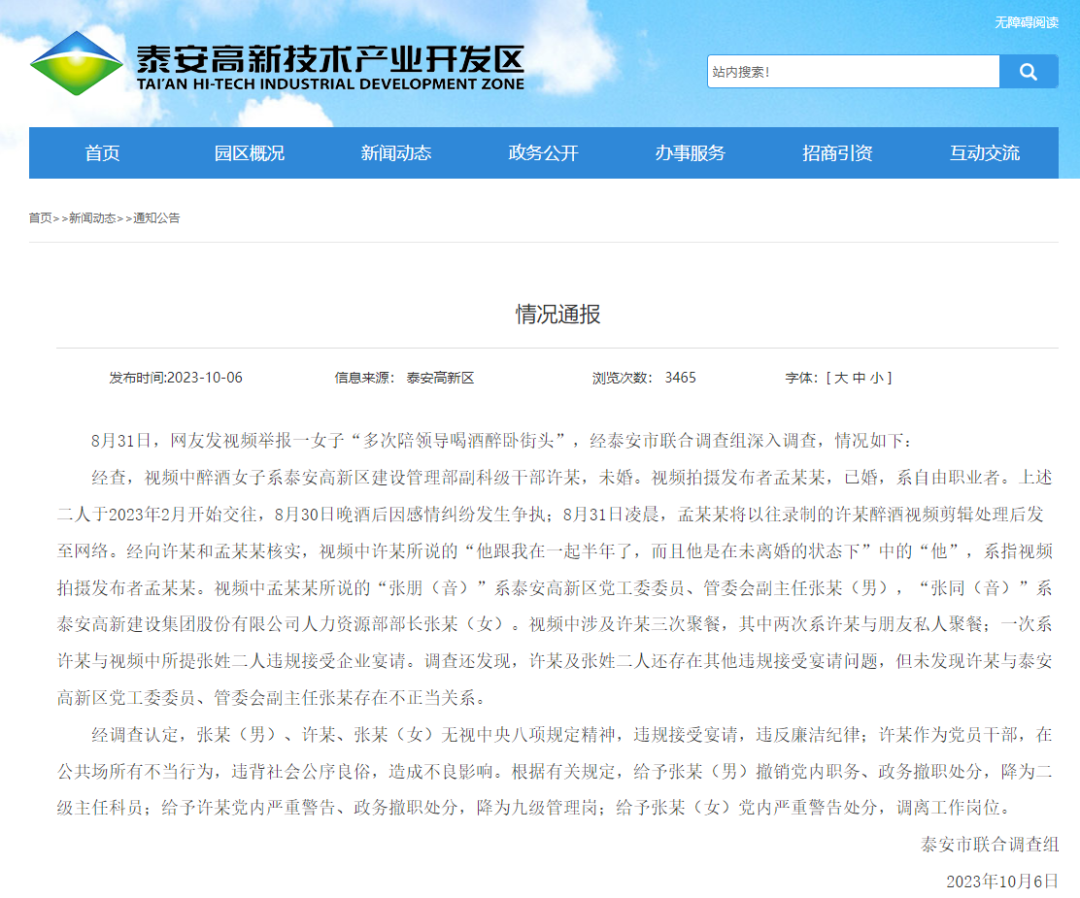Viewport: 1080px width, 898px height.
Task: Open the 无障碍阅读 accessibility link
Action: tap(1025, 22)
